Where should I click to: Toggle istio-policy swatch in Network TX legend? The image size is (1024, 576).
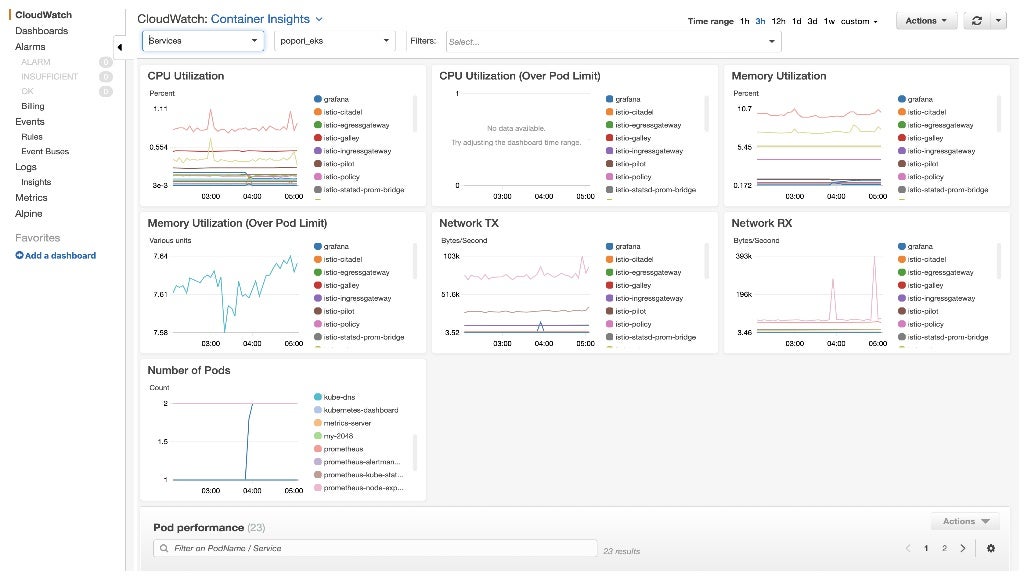tap(609, 324)
